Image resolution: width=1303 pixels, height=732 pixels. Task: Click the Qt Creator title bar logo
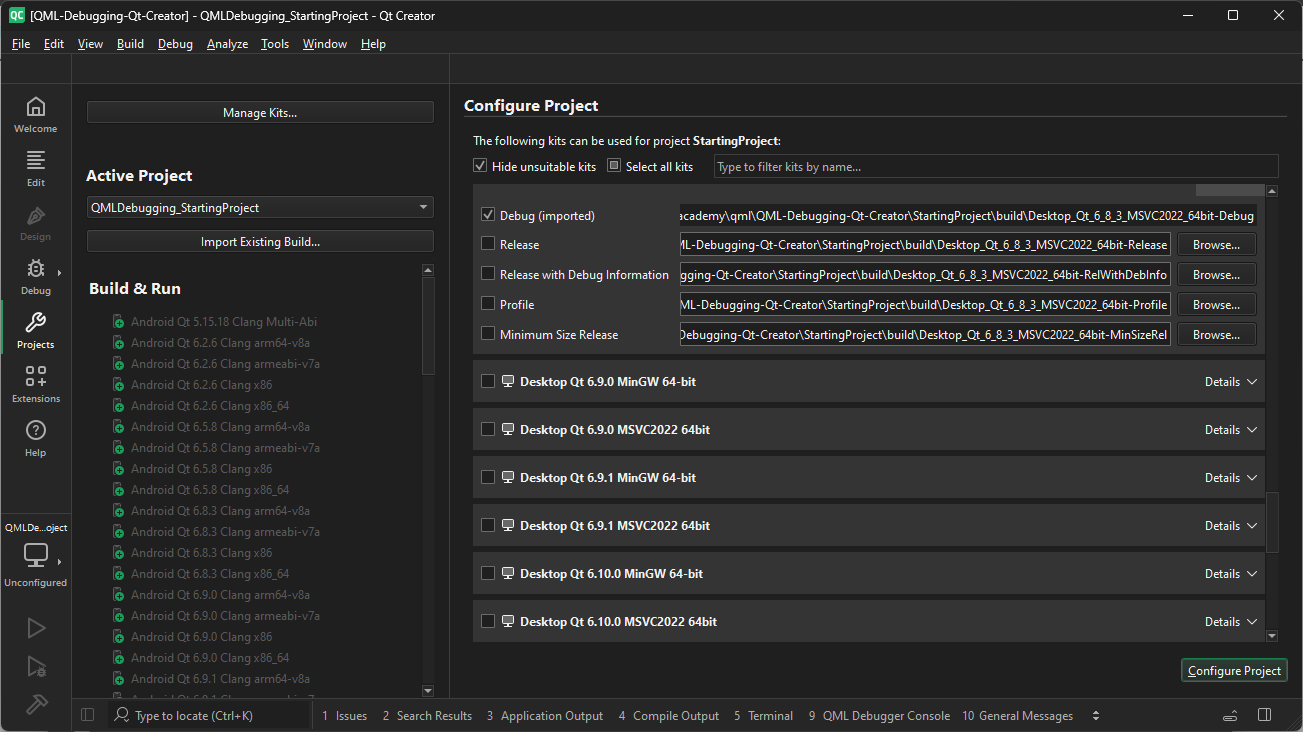pos(16,15)
